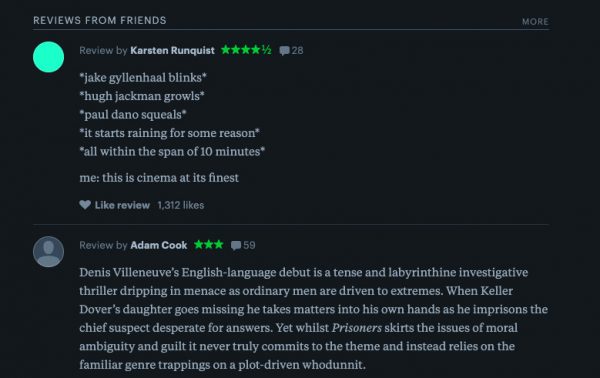
Task: Click Adam Cook's three star rating
Action: (209, 244)
